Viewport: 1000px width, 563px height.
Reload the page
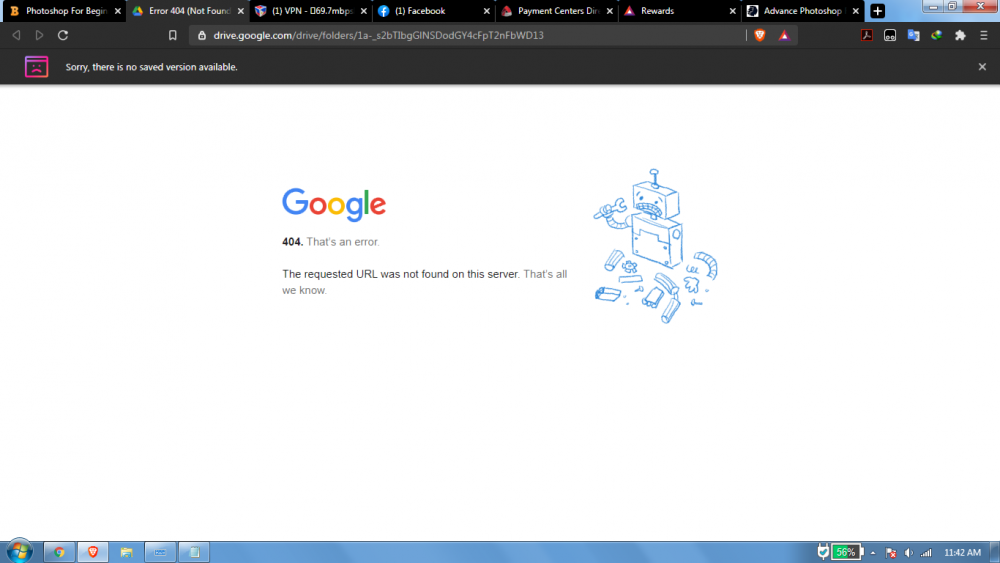point(63,35)
